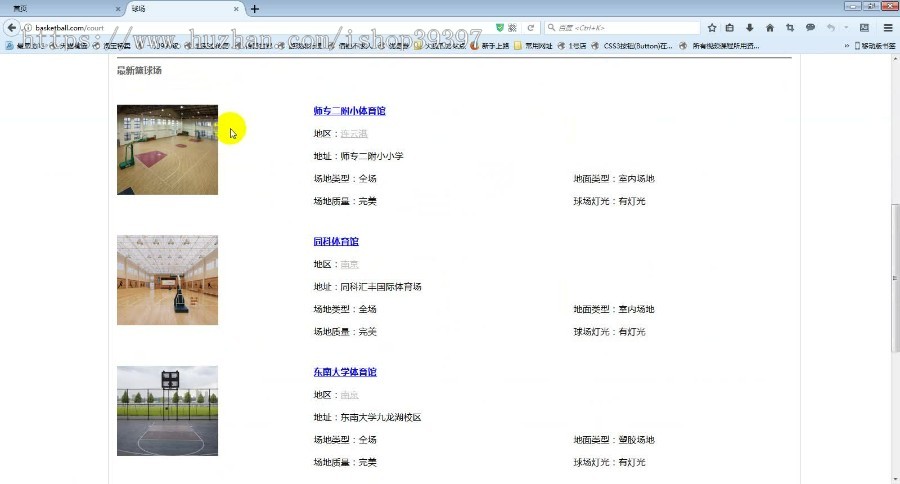Open the 同科体育馆 indoor court thumbnail
900x484 pixels.
(x=167, y=280)
